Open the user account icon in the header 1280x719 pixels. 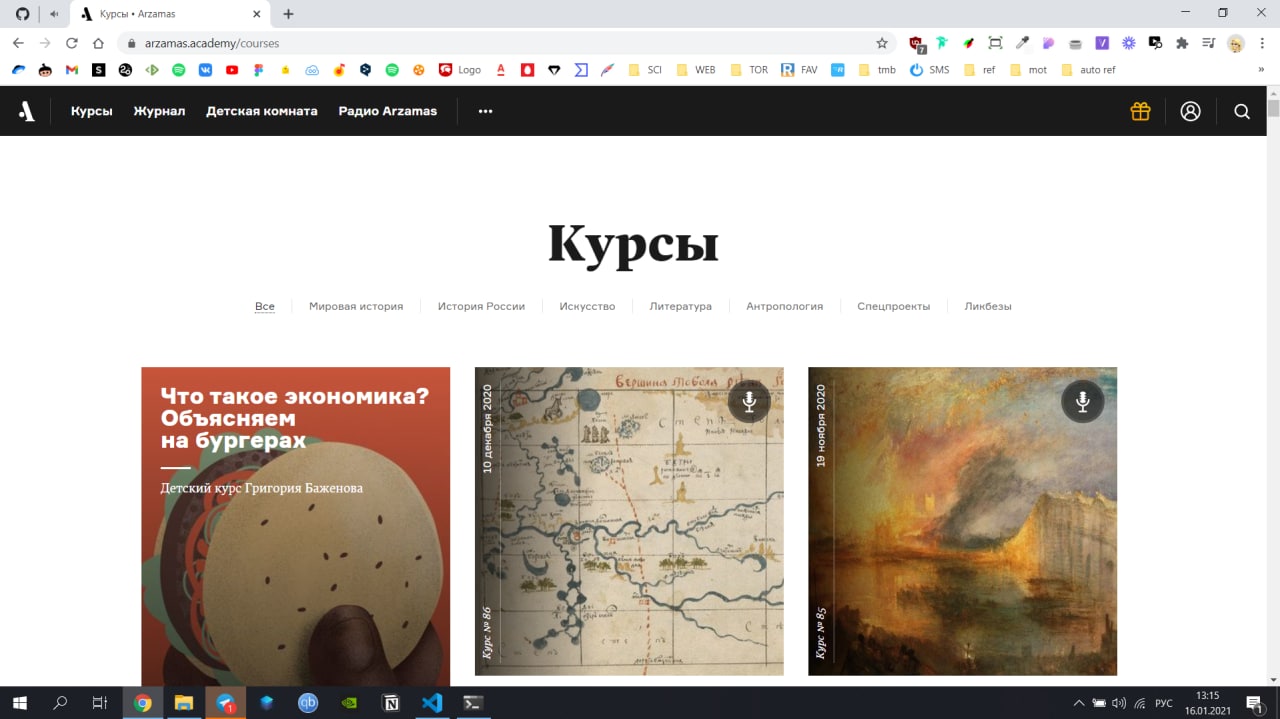[1190, 112]
